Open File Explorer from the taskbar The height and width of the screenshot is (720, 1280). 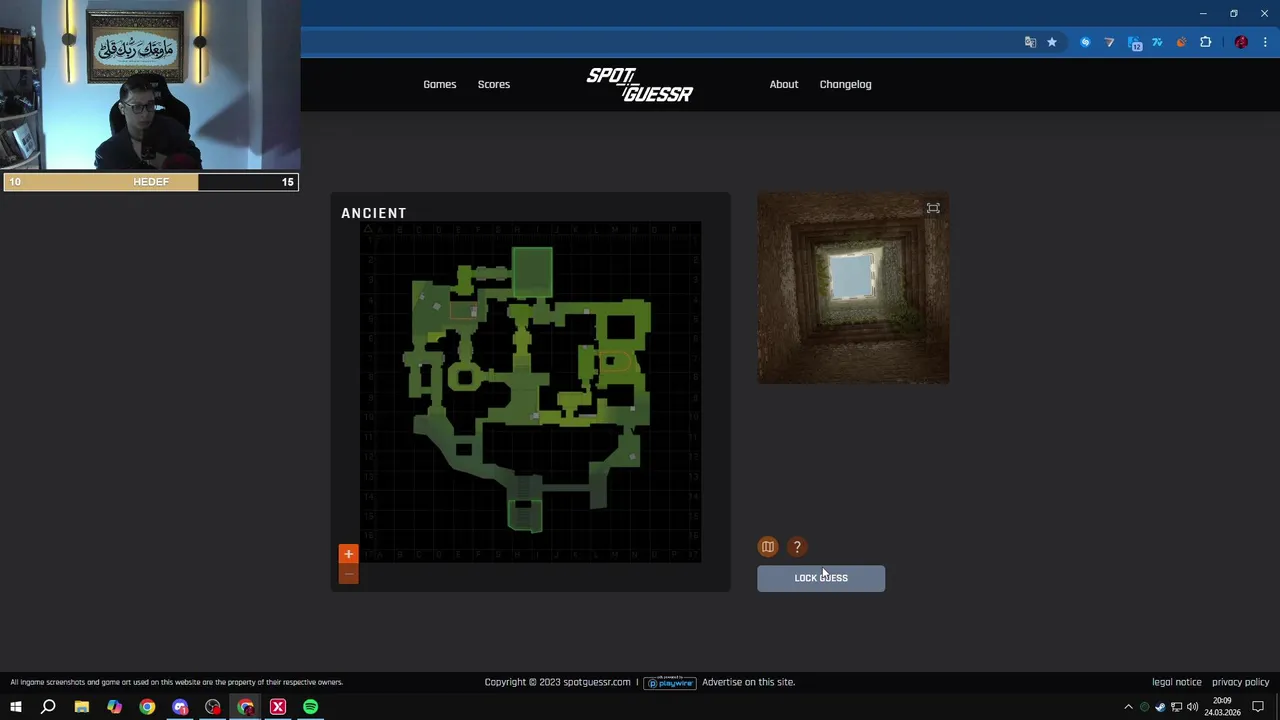click(x=82, y=707)
